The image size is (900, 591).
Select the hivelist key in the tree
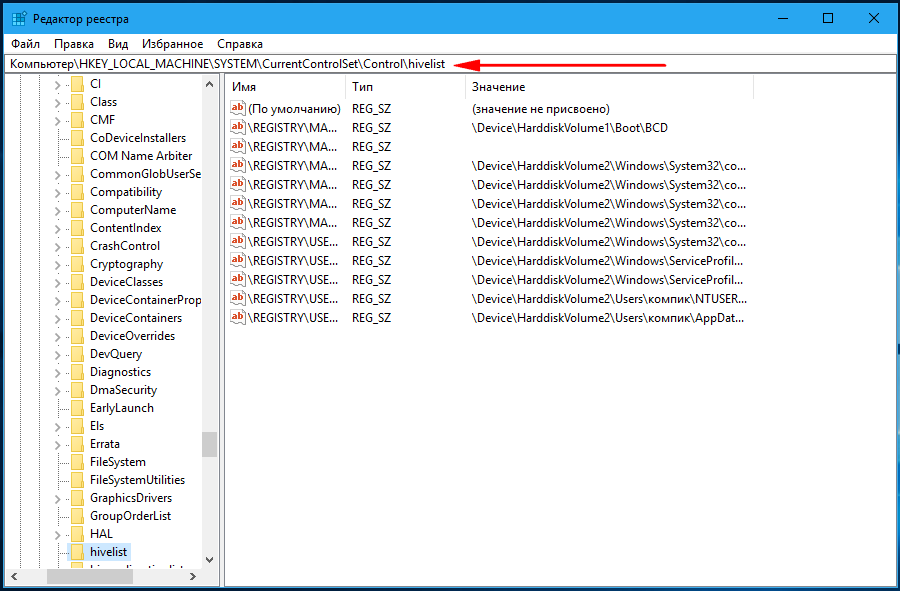(108, 552)
